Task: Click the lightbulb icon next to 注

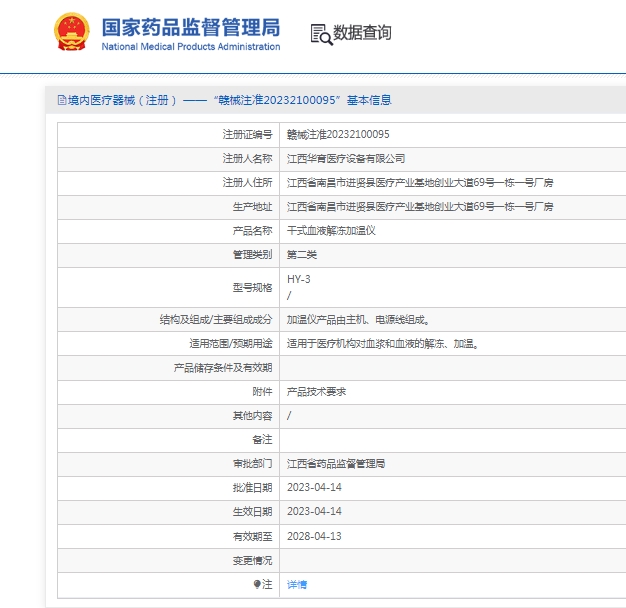Action: [x=257, y=584]
